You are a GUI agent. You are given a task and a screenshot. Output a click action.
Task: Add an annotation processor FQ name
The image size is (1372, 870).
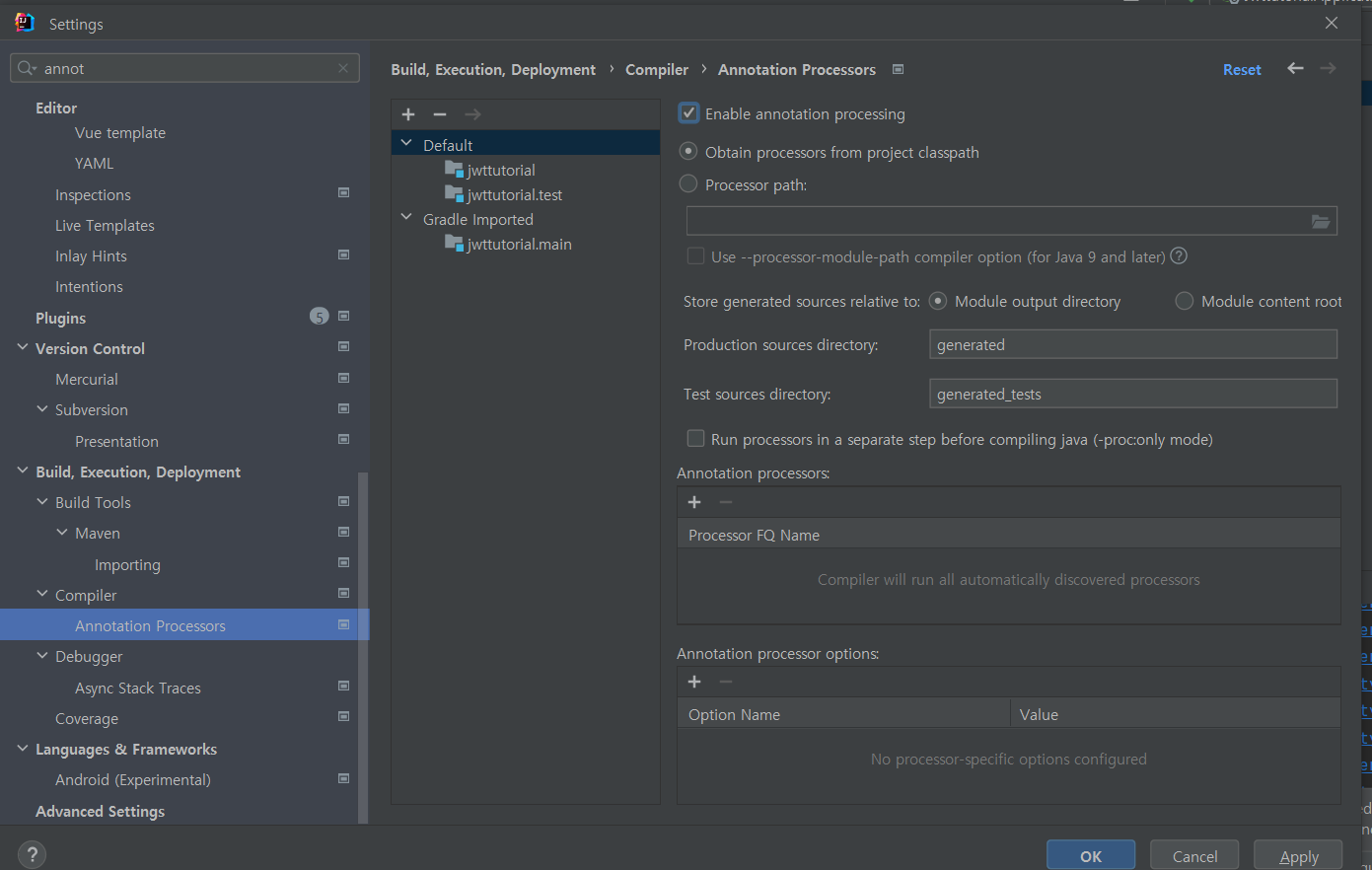coord(694,502)
